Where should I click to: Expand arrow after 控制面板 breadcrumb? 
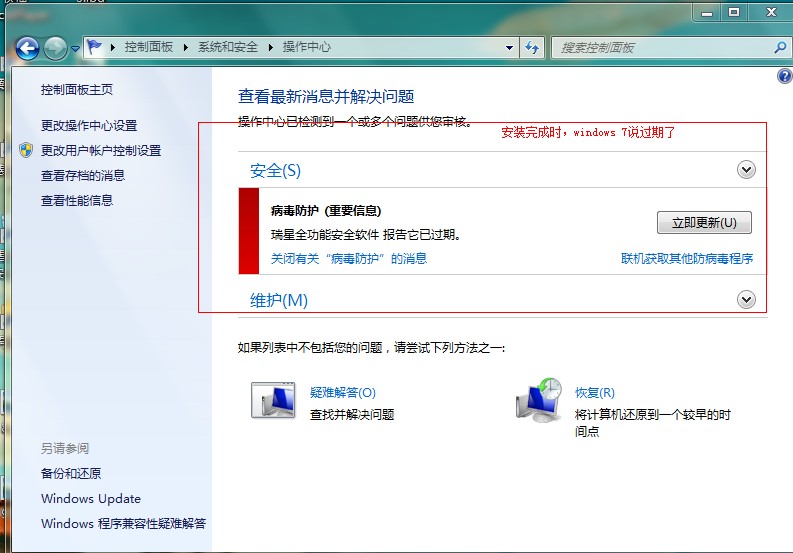[x=186, y=48]
